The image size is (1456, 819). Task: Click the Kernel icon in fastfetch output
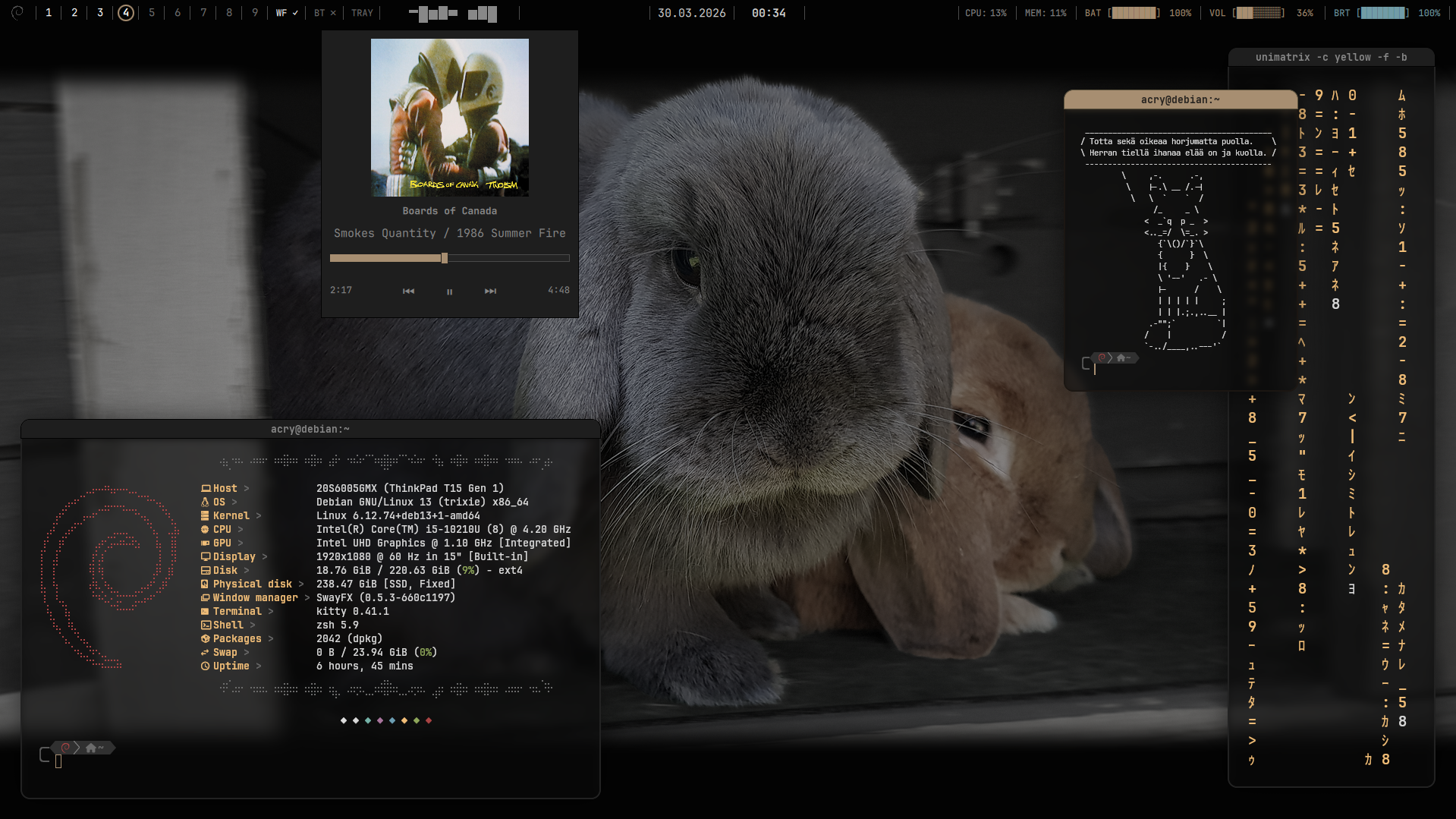click(x=205, y=515)
